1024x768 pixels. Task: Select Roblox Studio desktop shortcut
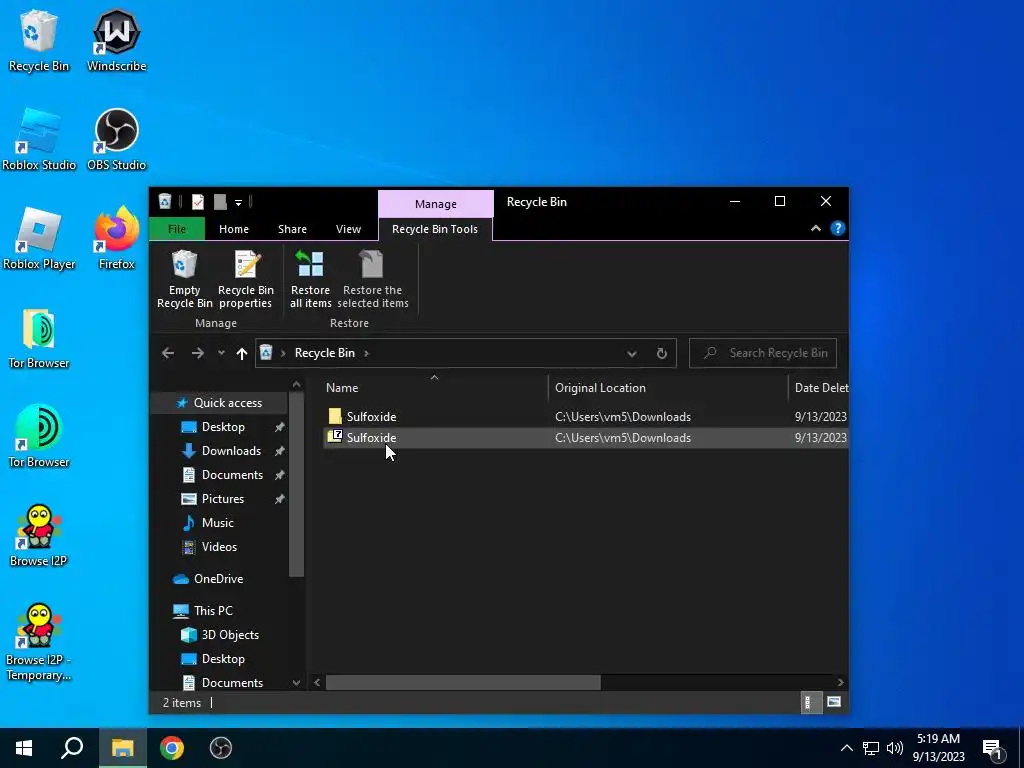tap(39, 139)
